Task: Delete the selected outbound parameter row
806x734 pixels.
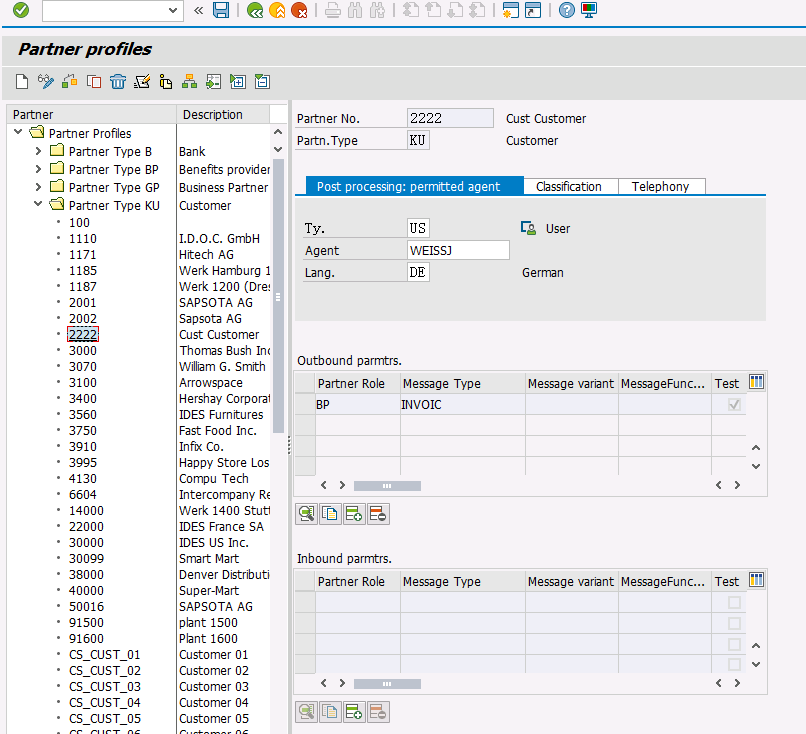Action: [x=378, y=514]
